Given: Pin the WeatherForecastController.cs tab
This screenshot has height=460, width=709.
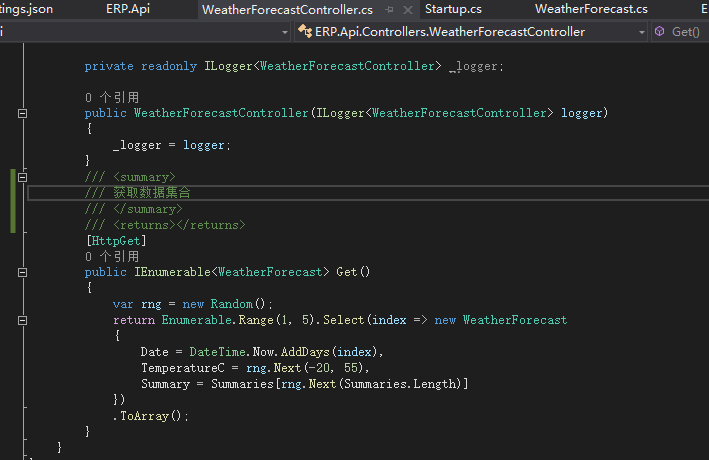Looking at the screenshot, I should click(x=389, y=9).
